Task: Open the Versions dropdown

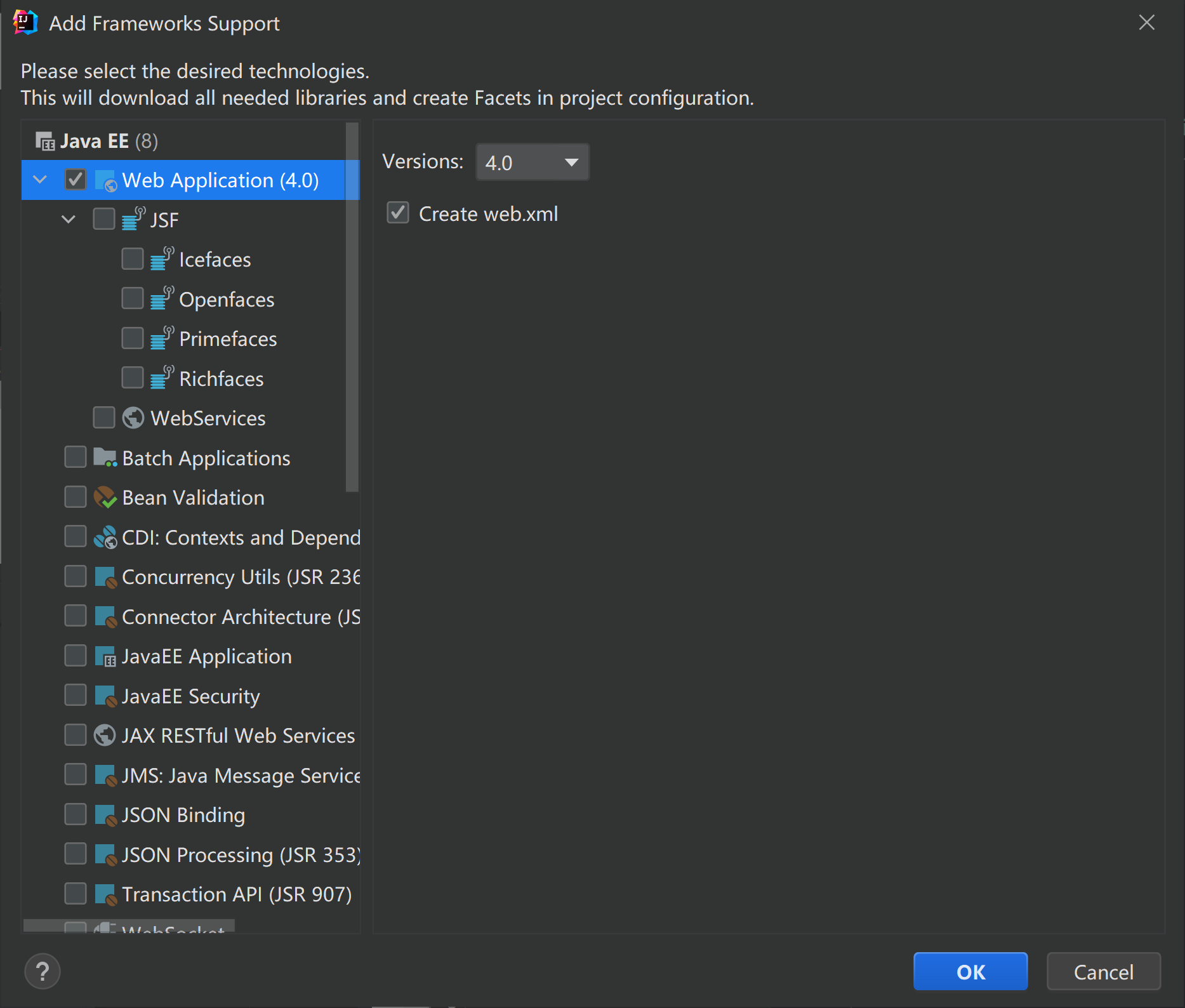Action: [532, 162]
